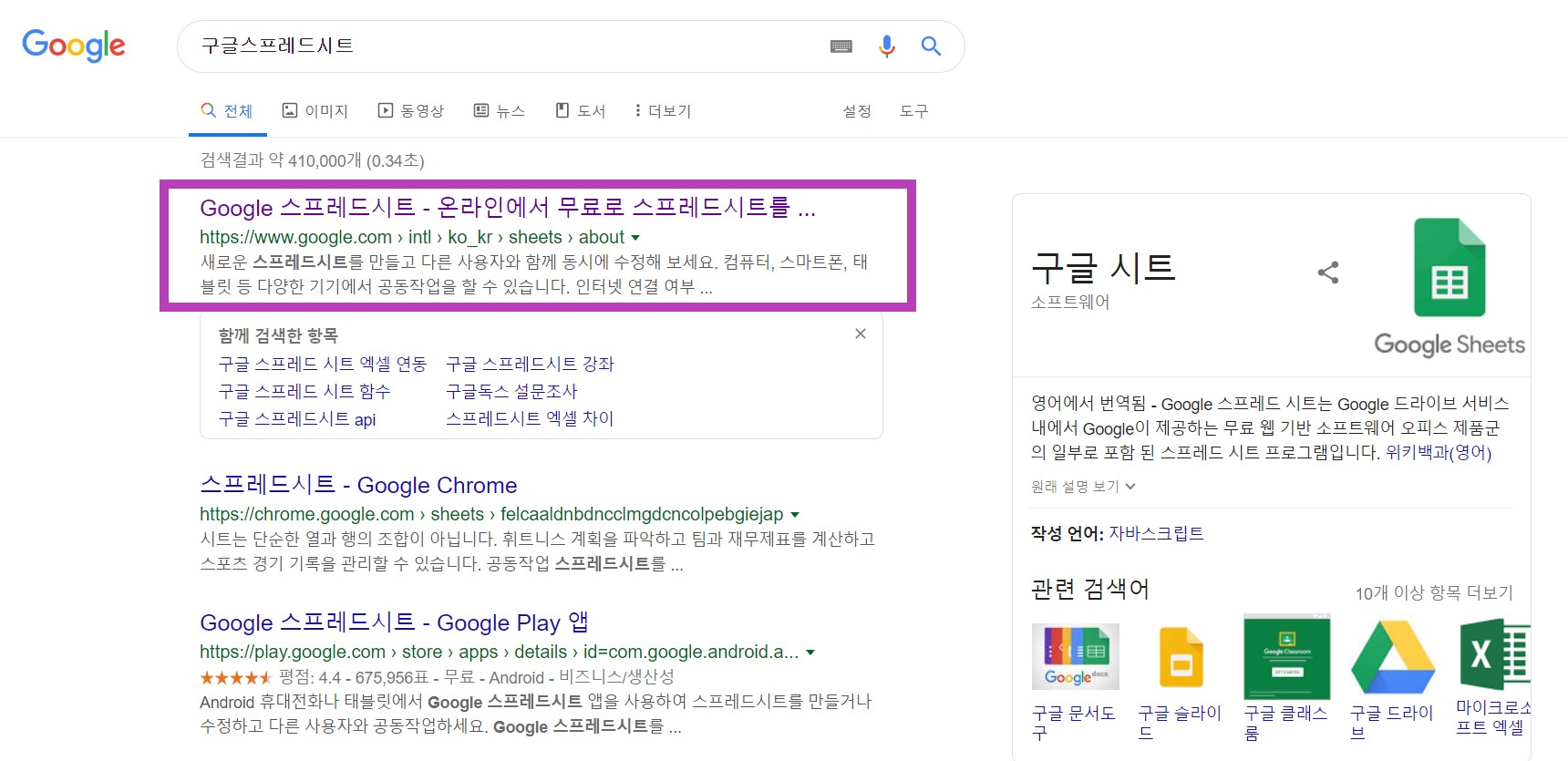Expand 원래 설명 보기
Screen dimensions: 1568x761
[1083, 487]
